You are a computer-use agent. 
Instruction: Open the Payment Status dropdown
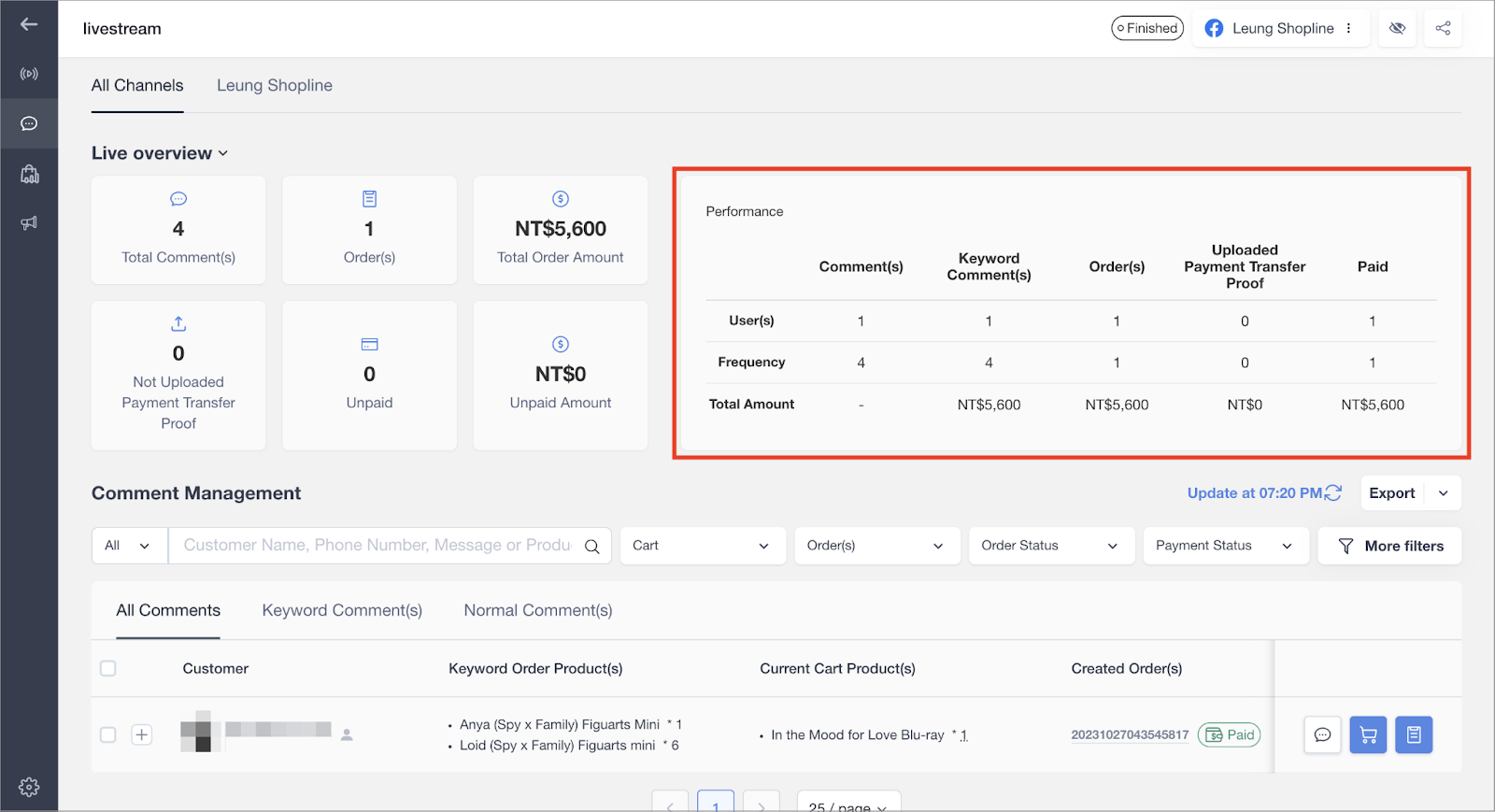[x=1224, y=546]
